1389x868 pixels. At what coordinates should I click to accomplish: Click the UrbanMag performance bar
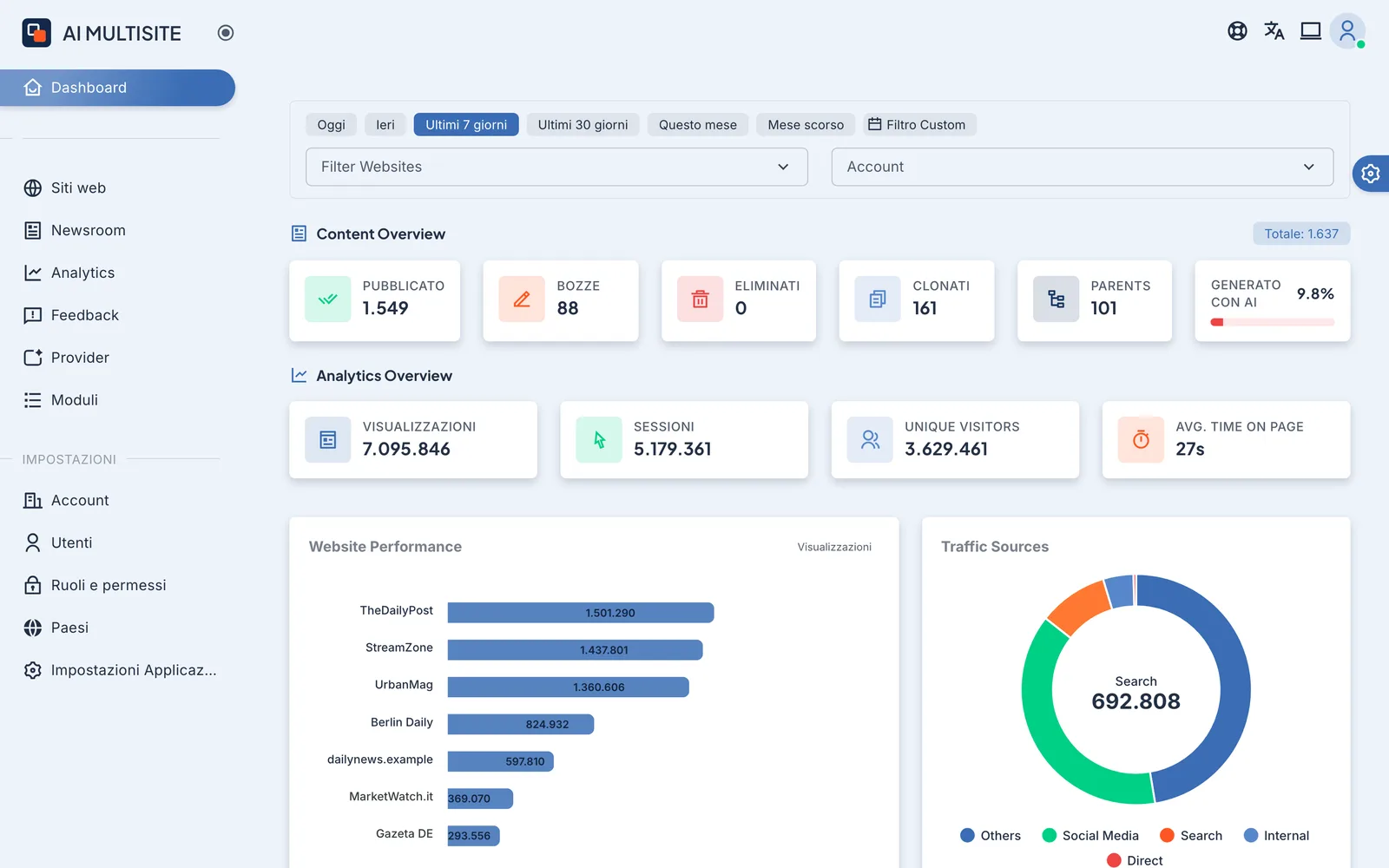coord(569,687)
